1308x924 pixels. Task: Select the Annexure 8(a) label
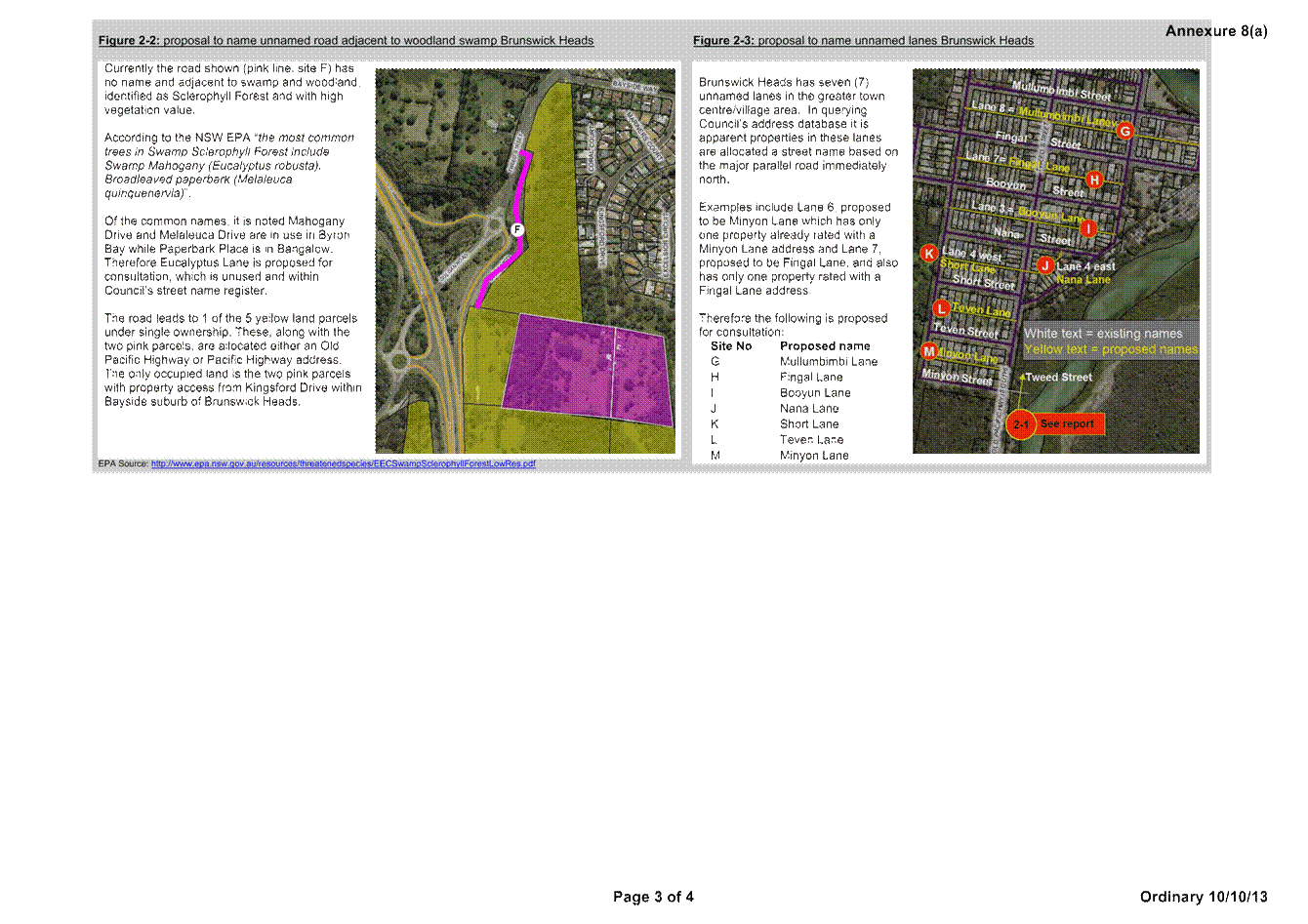coord(1216,31)
